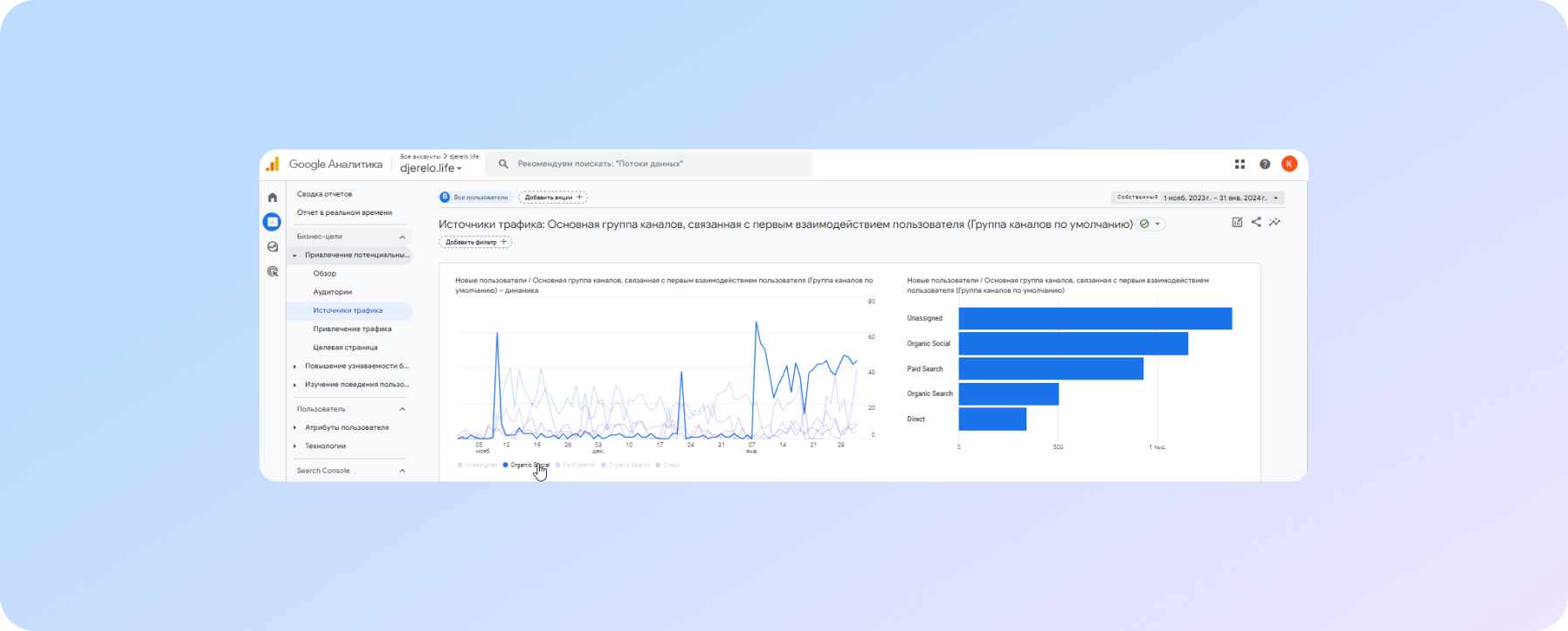Click the Все пользователи segment chip

475,198
